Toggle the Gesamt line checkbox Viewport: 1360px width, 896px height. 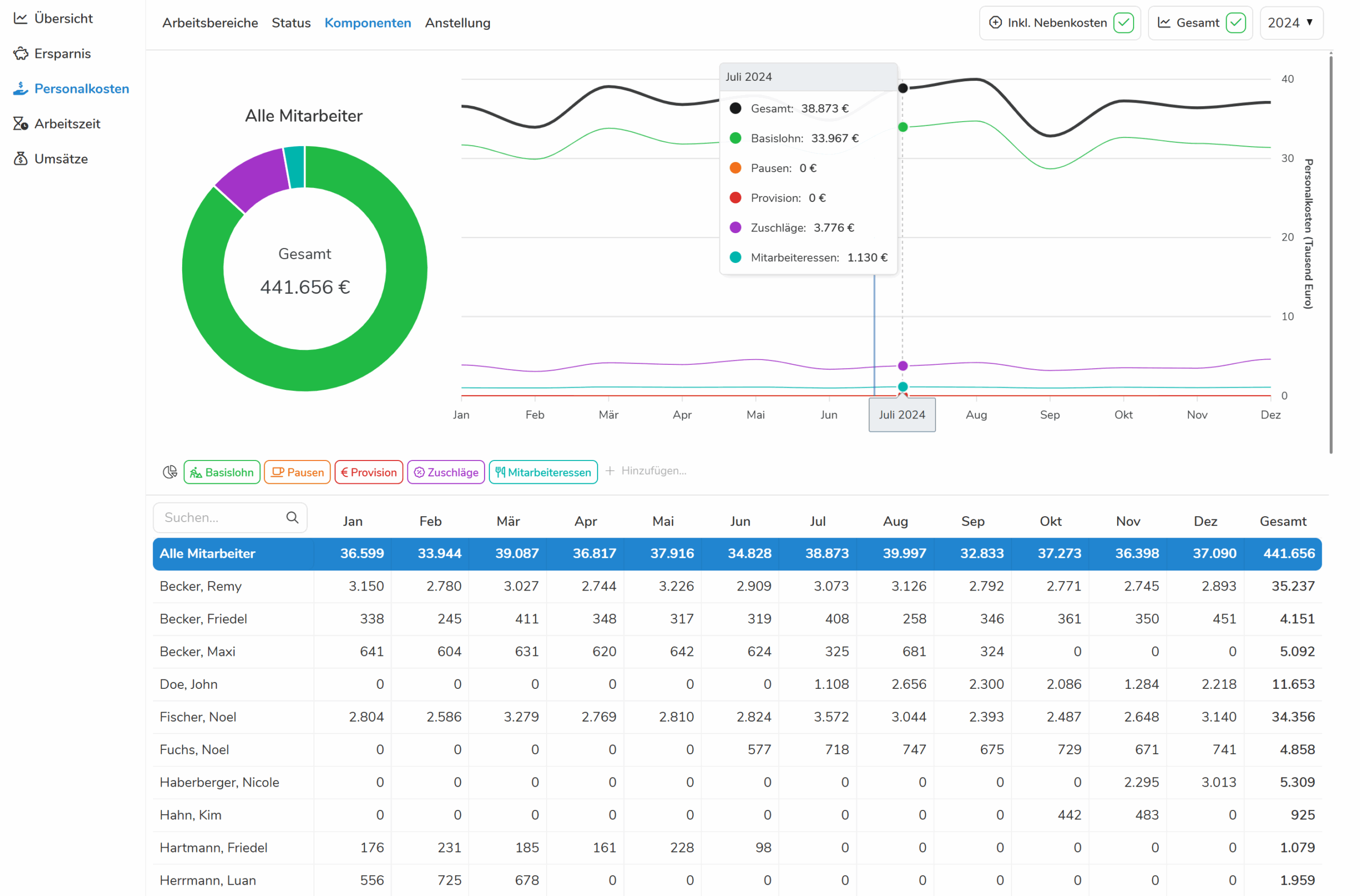1236,23
